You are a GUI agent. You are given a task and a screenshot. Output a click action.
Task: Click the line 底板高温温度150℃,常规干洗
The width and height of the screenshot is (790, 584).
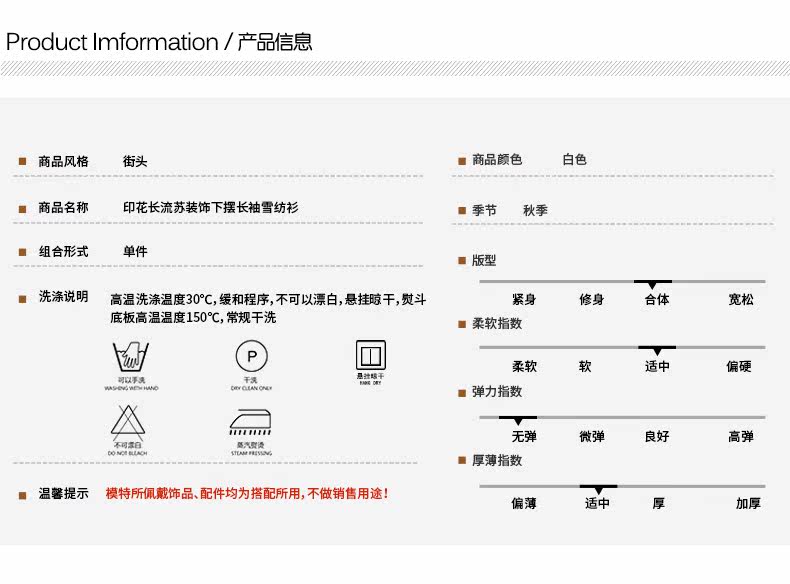193,317
